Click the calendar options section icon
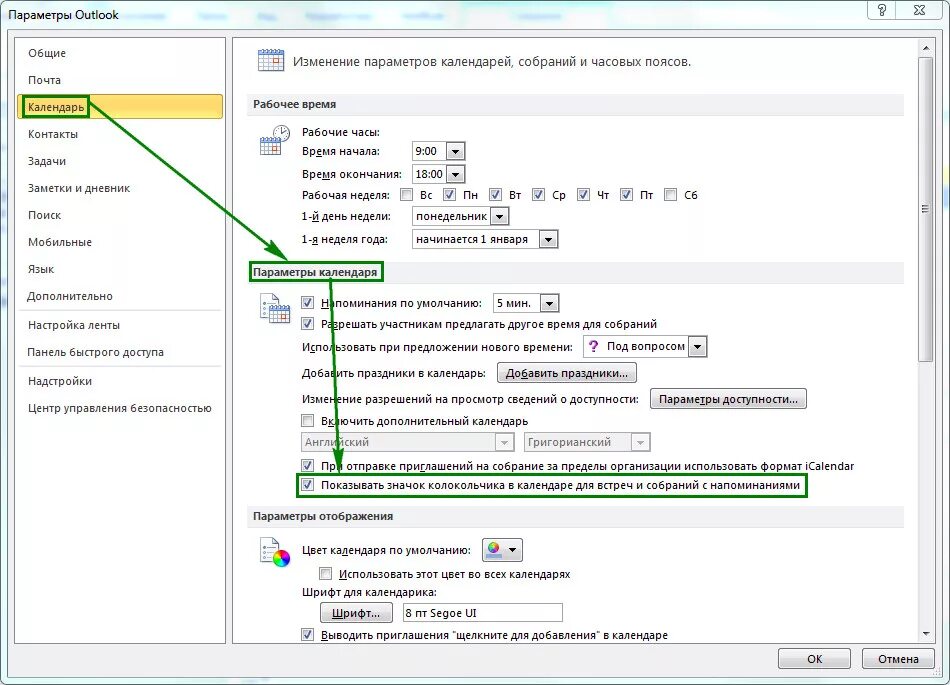 coord(275,309)
